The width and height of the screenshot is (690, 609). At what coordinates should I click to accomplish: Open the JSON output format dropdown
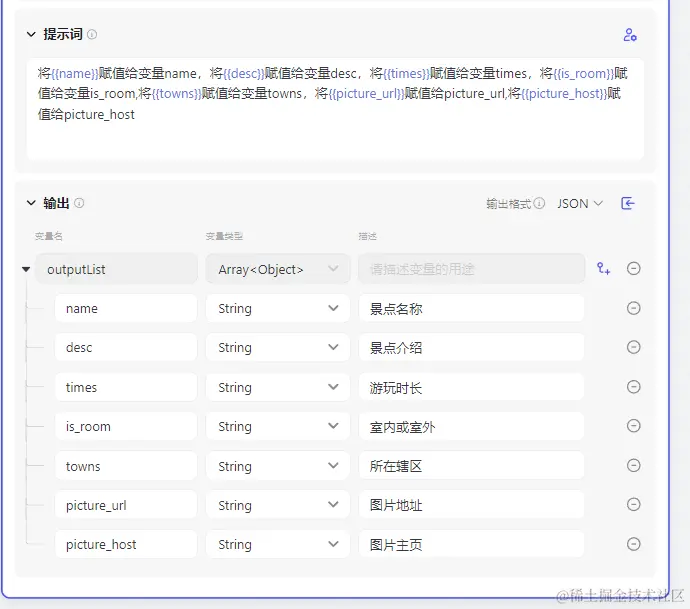[x=580, y=203]
